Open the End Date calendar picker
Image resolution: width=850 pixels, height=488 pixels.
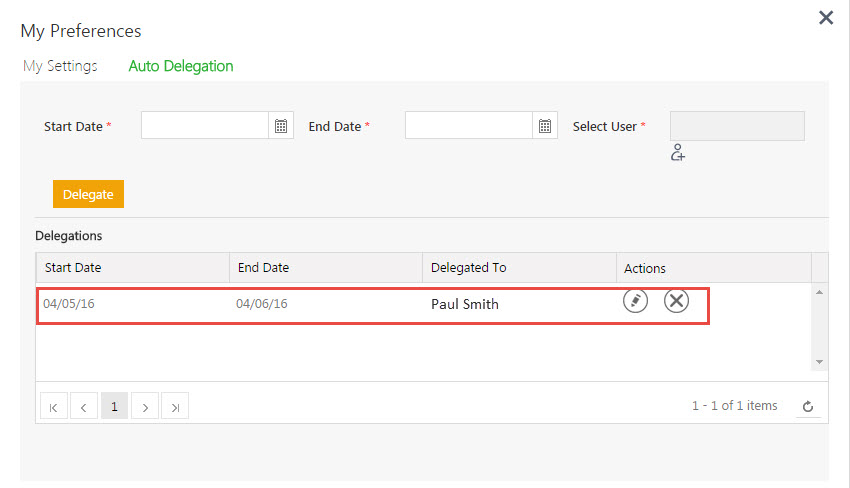(545, 126)
